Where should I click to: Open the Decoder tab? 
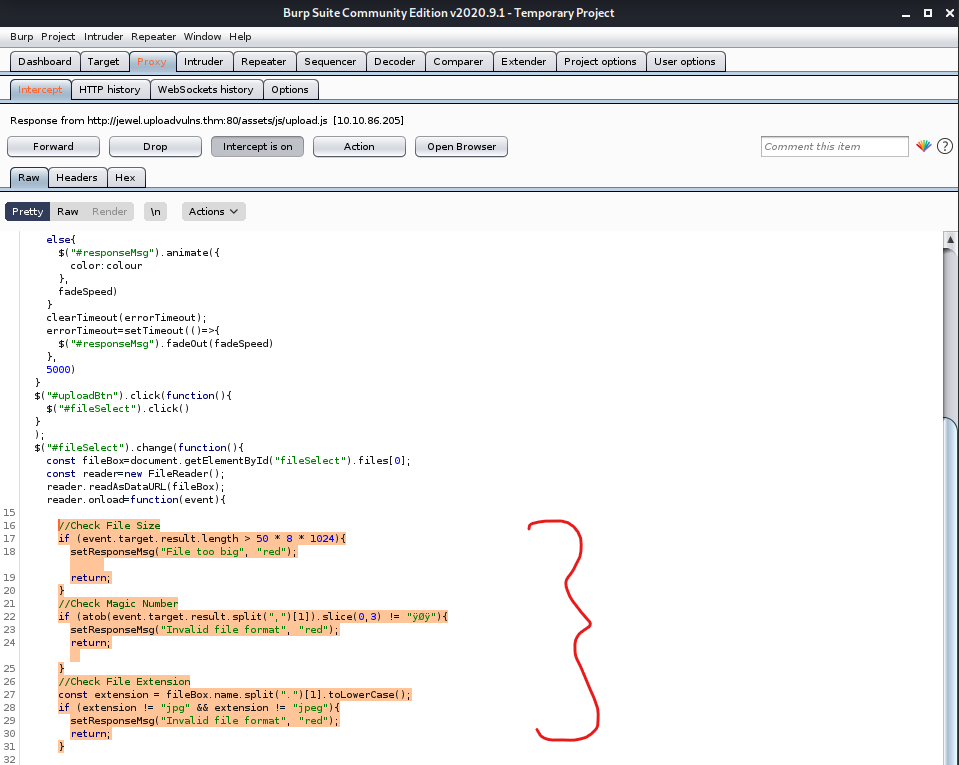[x=394, y=62]
